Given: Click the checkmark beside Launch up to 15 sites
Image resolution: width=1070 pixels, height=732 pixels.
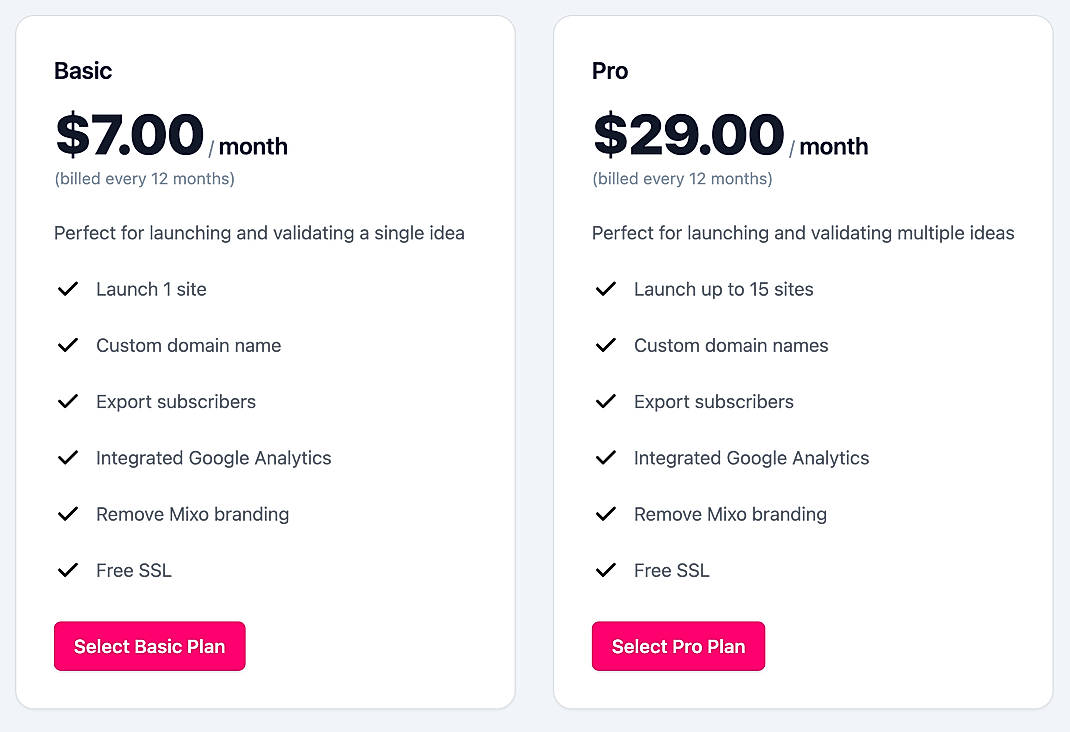Looking at the screenshot, I should click(606, 289).
